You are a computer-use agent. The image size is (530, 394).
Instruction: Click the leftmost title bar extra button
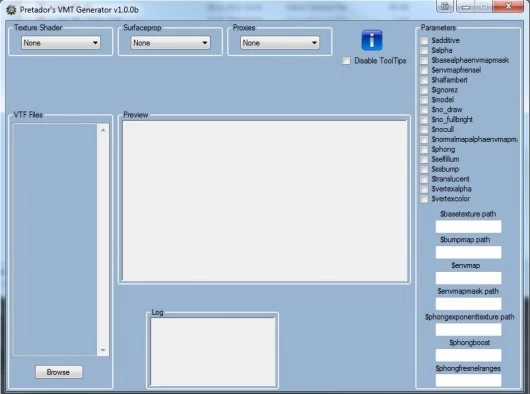[x=445, y=6]
